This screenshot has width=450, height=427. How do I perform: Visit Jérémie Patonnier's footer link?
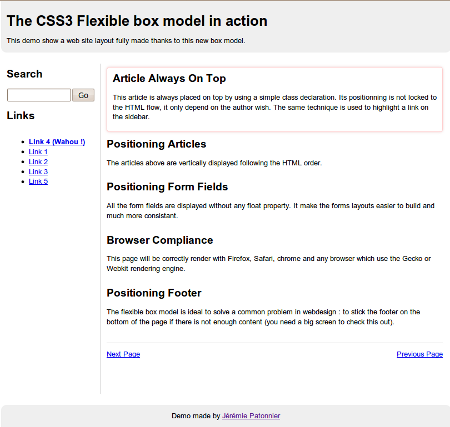point(251,416)
